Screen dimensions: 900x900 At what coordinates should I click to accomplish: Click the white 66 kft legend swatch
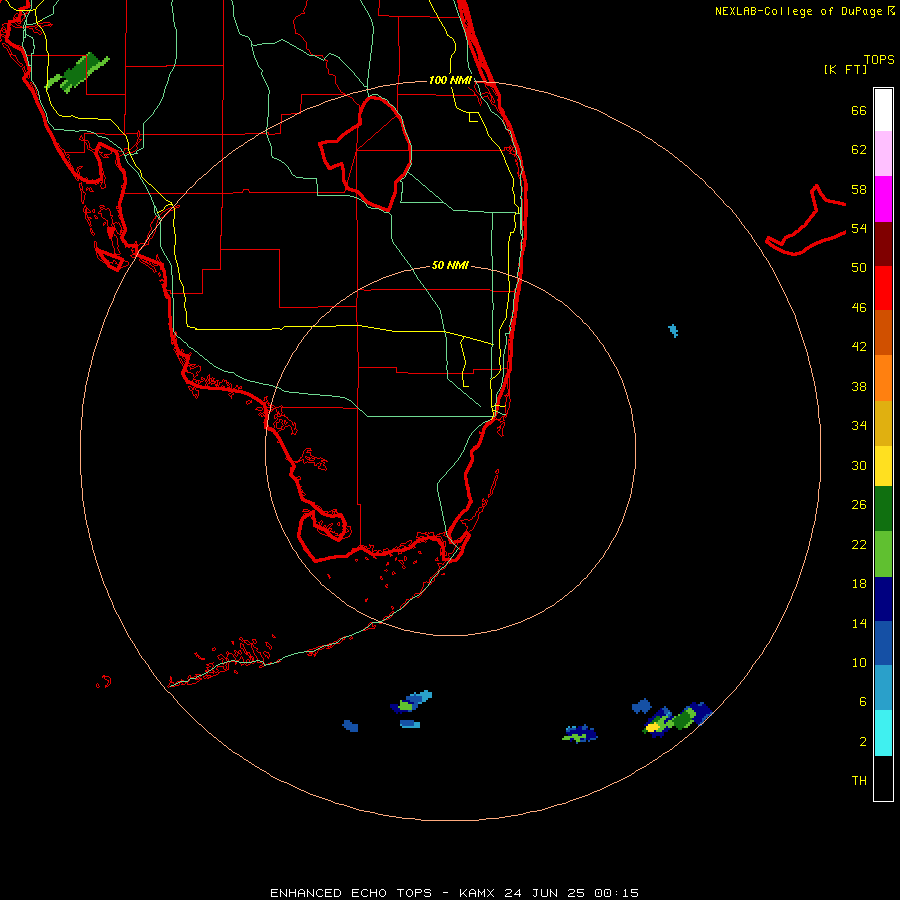(883, 110)
